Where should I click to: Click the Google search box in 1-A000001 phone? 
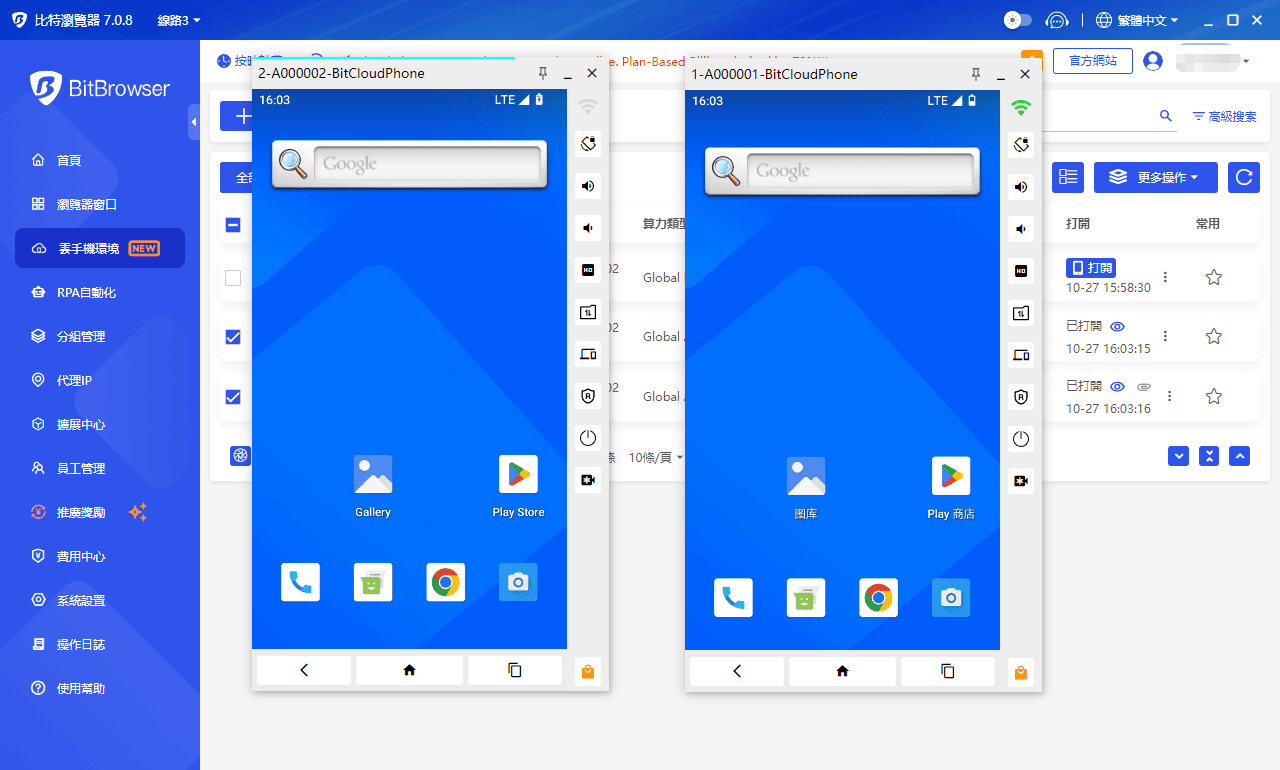coord(860,171)
